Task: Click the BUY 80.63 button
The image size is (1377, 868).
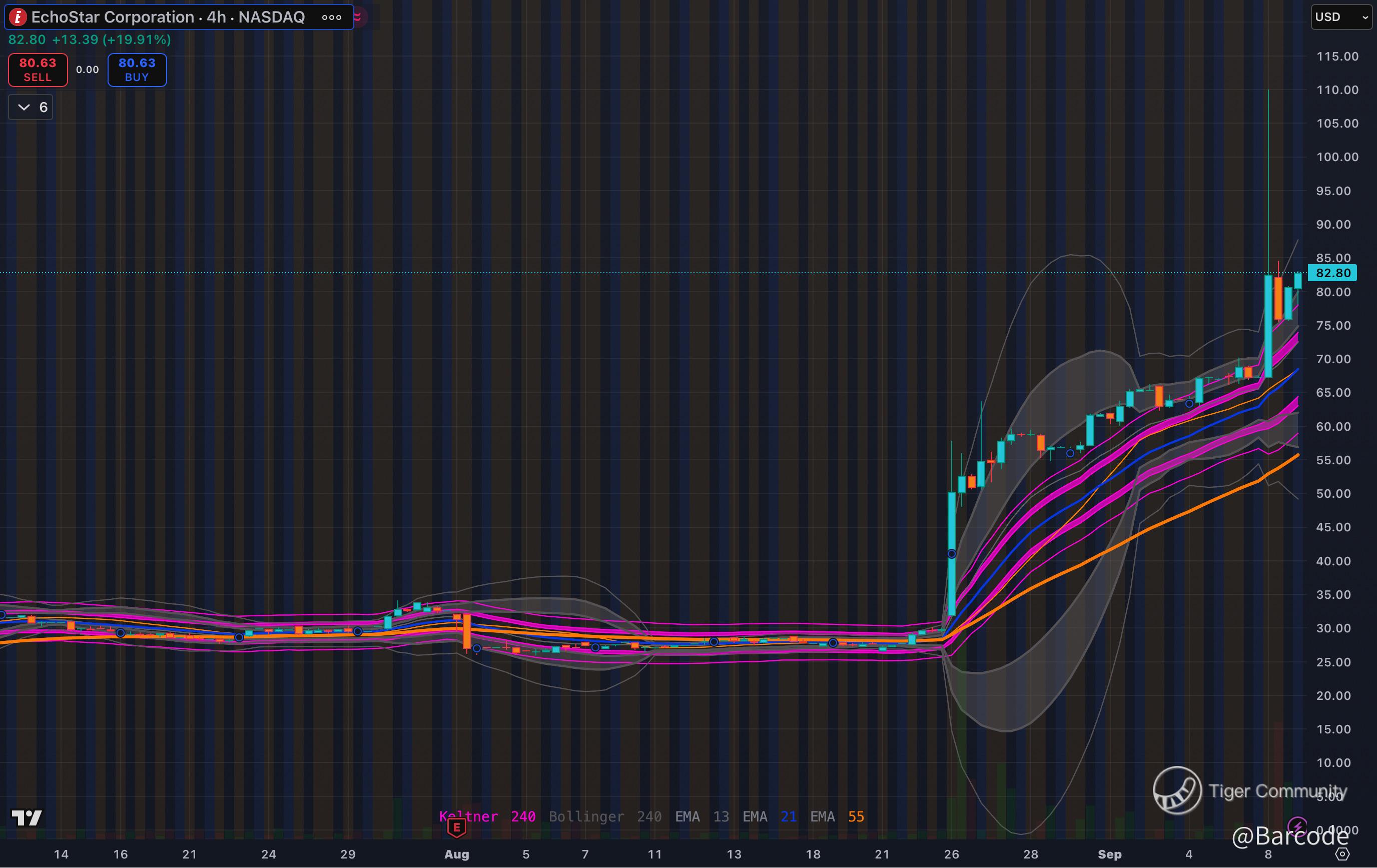Action: click(x=137, y=70)
